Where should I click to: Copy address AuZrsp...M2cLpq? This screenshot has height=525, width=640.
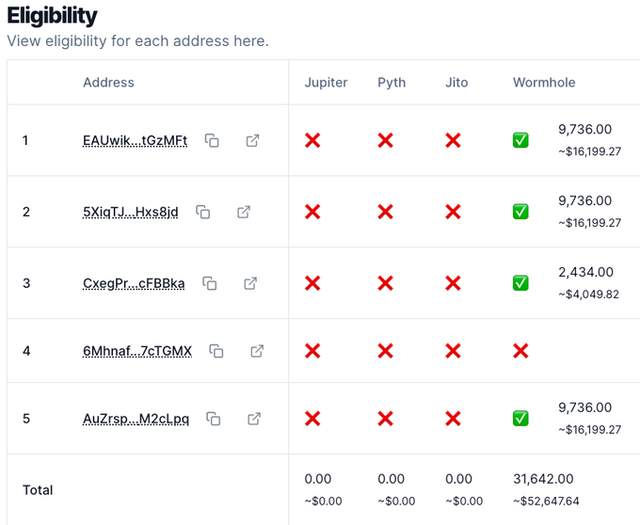213,418
